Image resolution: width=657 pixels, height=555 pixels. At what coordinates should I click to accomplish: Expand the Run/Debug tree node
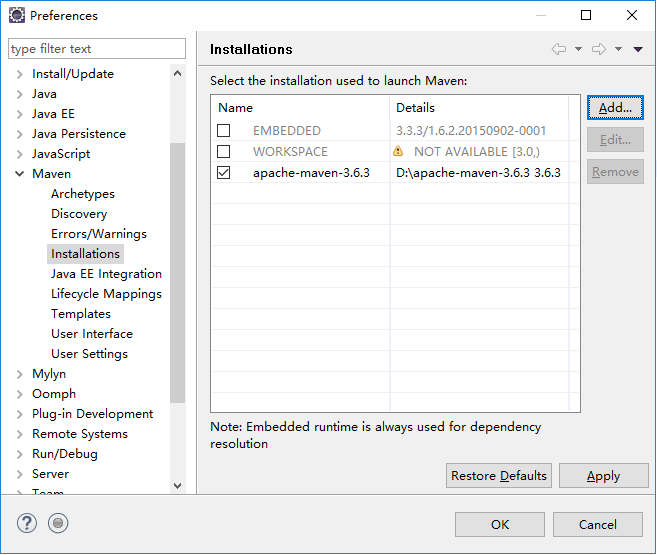pyautogui.click(x=20, y=454)
